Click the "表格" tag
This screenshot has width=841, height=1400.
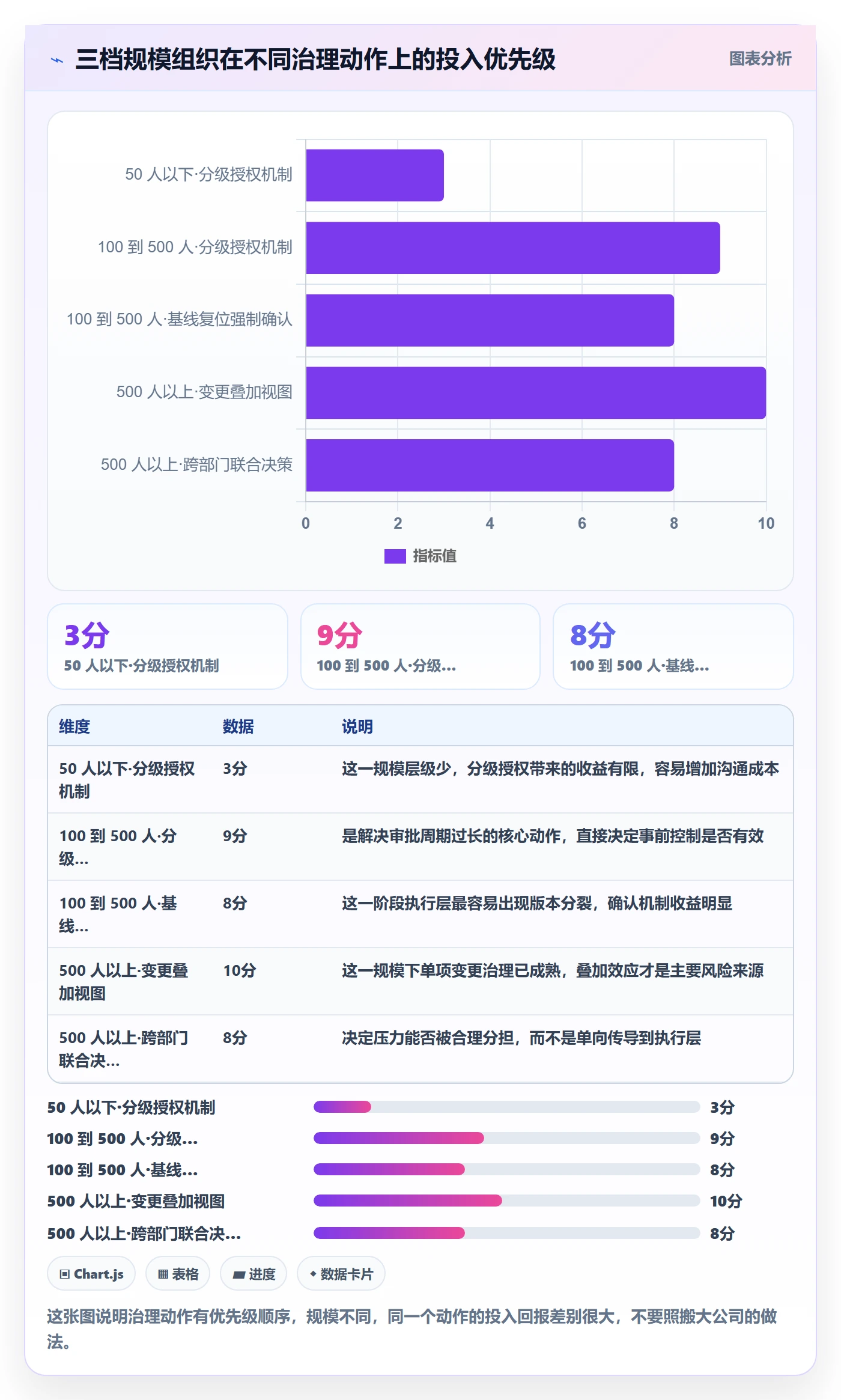click(x=178, y=1274)
